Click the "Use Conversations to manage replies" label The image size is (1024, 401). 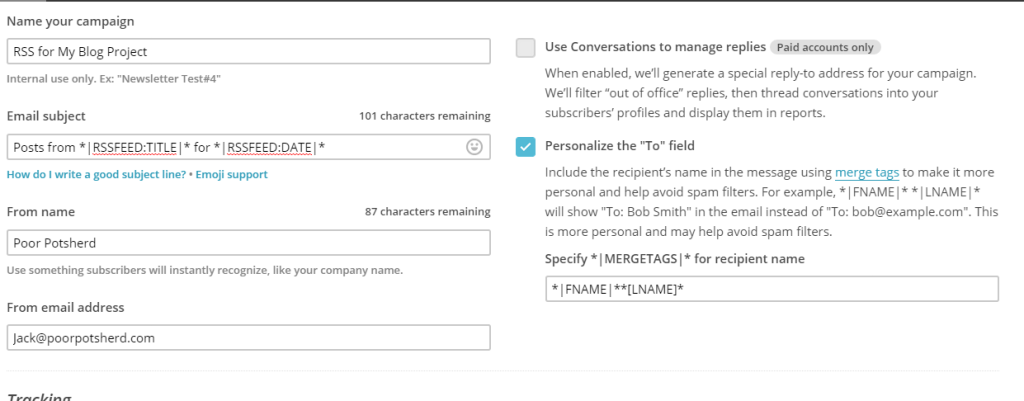[x=655, y=47]
